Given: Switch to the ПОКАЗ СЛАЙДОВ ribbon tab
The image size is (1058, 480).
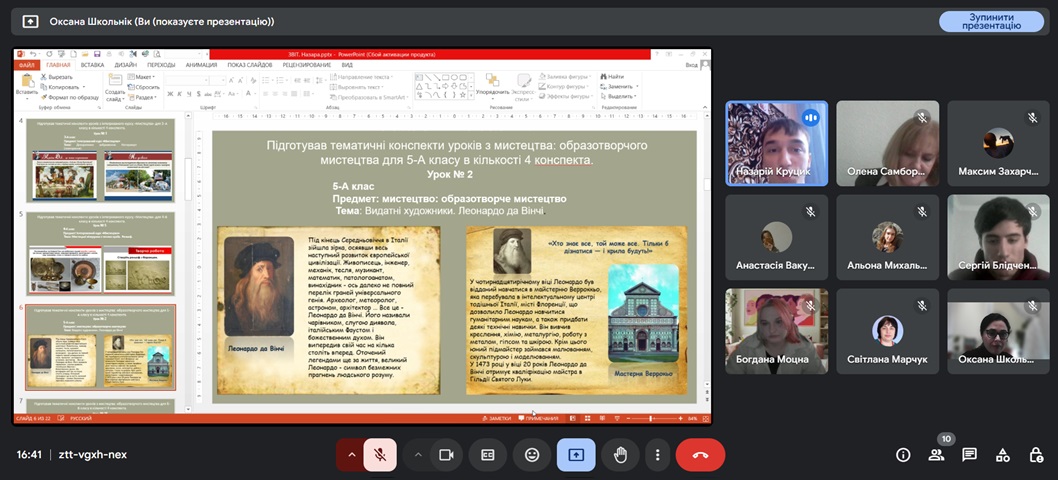Looking at the screenshot, I should pyautogui.click(x=250, y=65).
